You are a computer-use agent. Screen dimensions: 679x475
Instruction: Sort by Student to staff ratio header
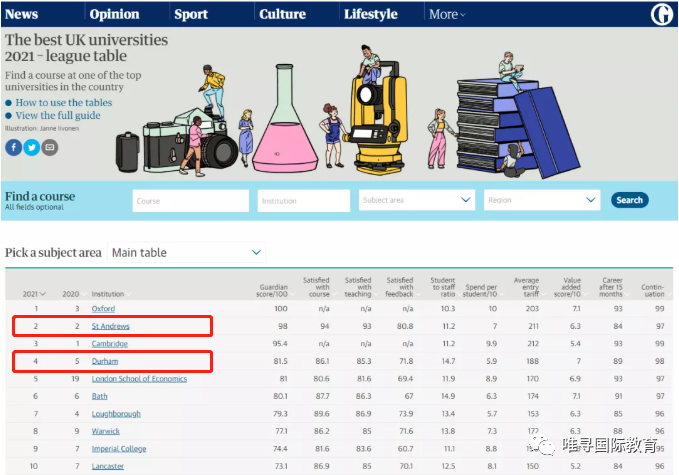pyautogui.click(x=443, y=287)
